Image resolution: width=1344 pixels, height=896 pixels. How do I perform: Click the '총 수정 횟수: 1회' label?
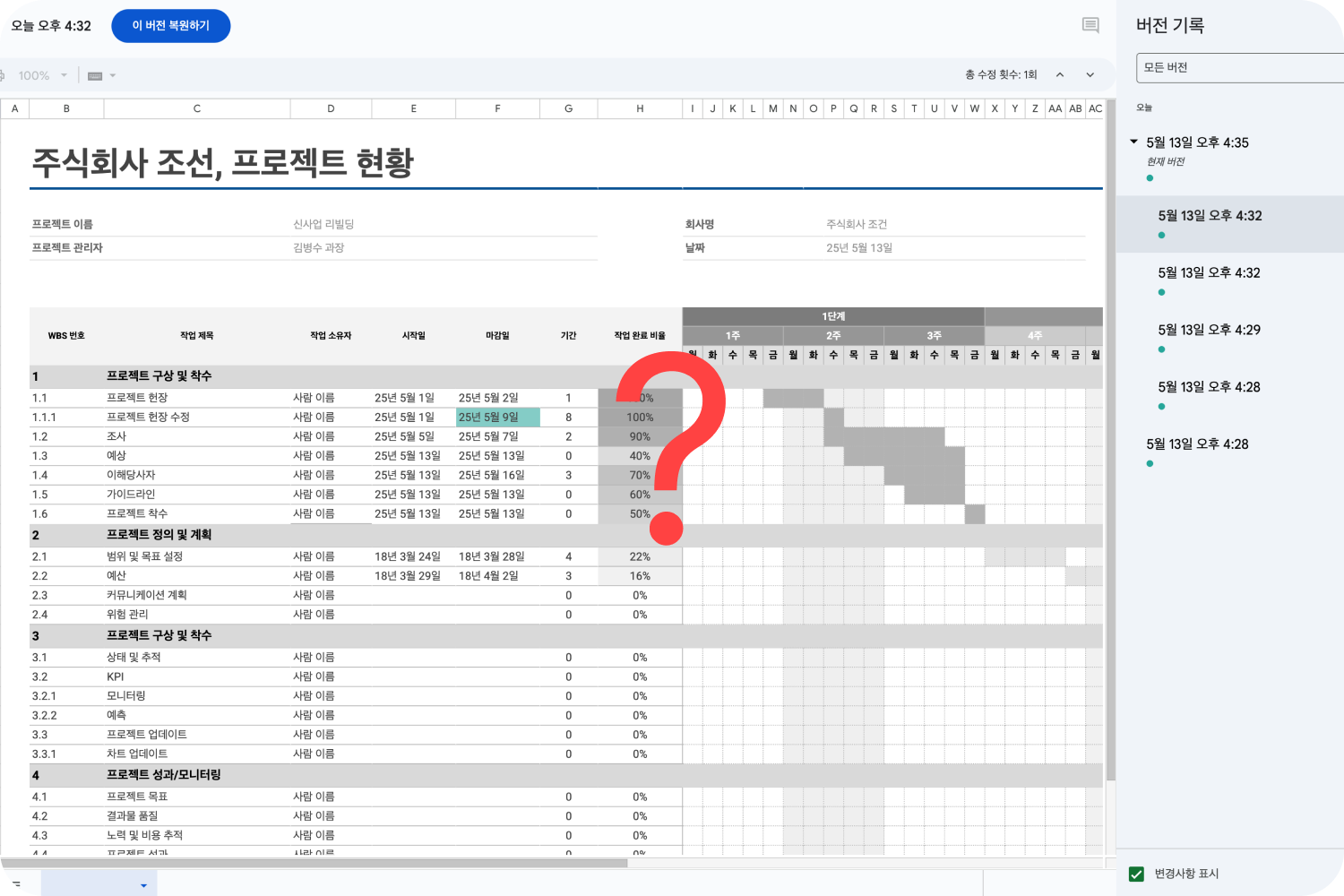tap(1001, 74)
